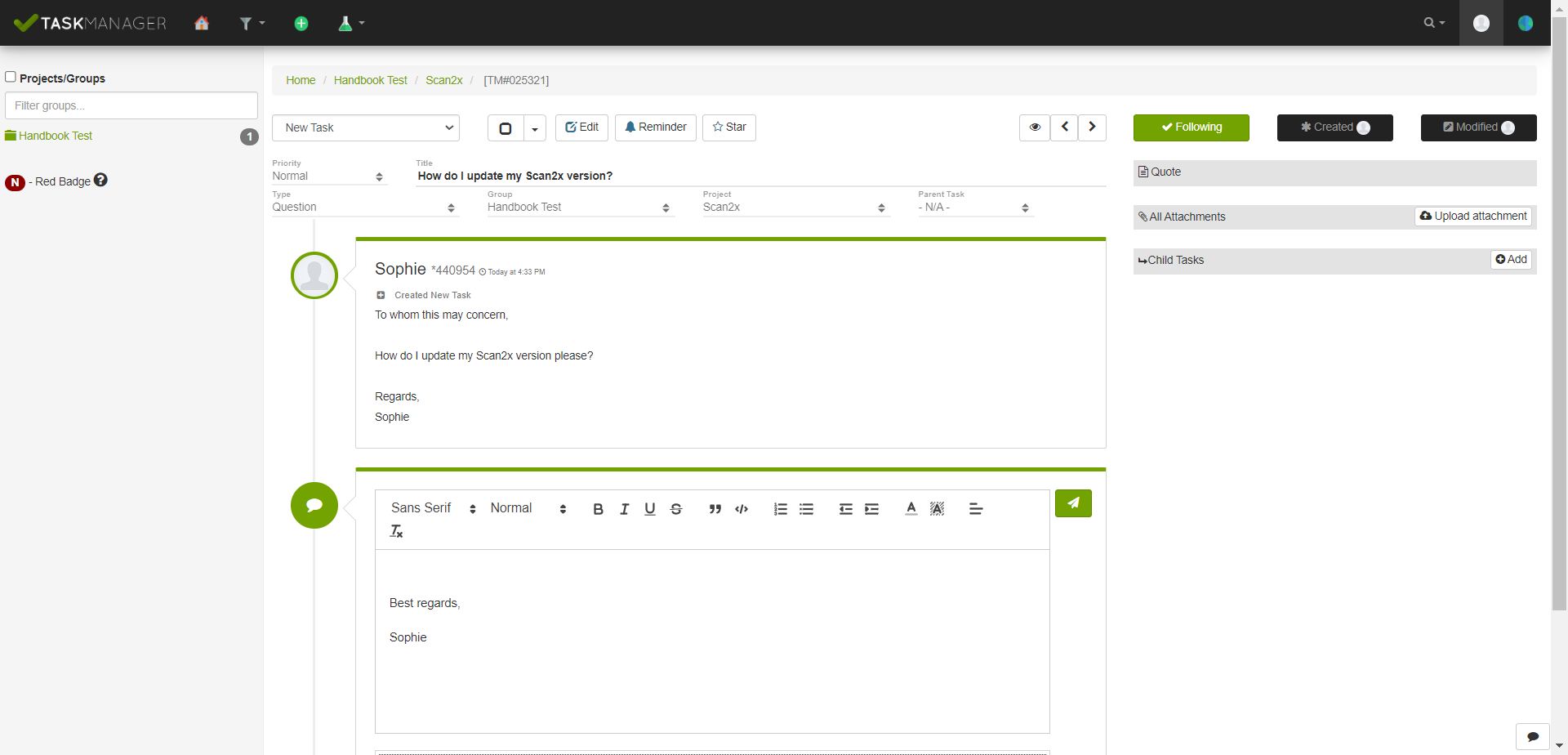1568x755 pixels.
Task: Open the Type Question dropdown
Action: pyautogui.click(x=365, y=207)
